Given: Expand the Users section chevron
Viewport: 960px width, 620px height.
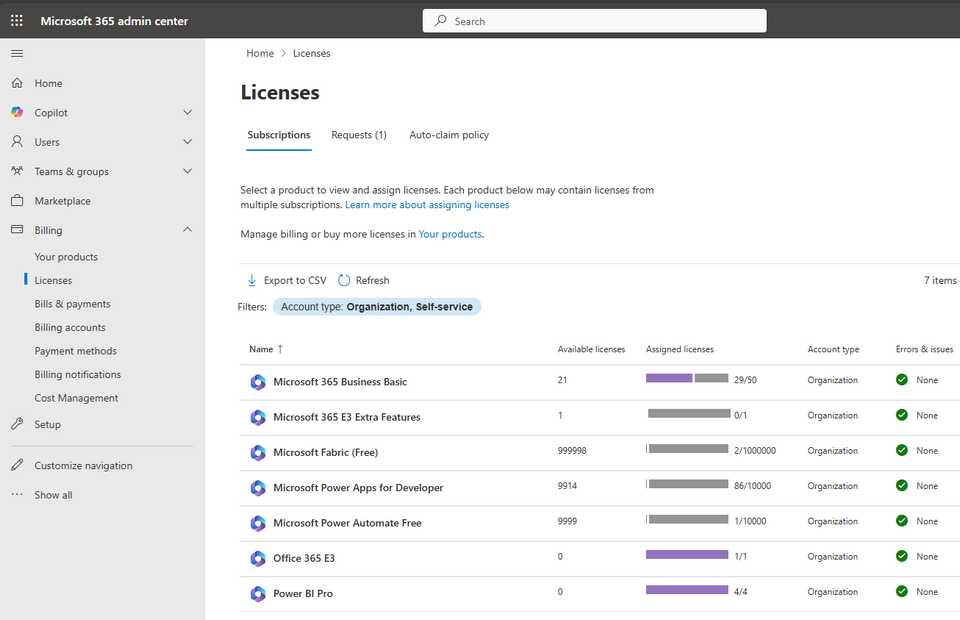Looking at the screenshot, I should pos(187,142).
